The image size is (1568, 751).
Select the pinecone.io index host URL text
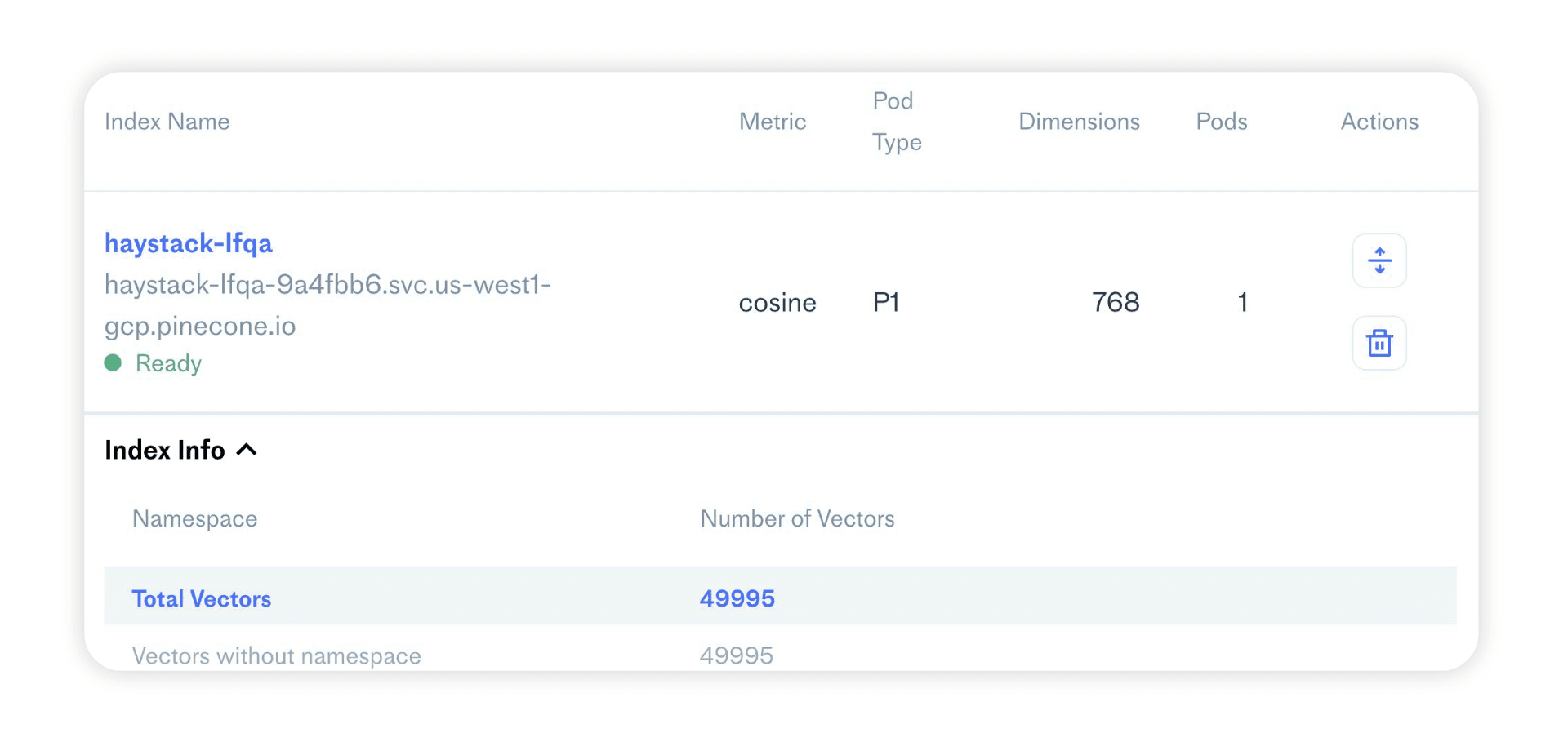point(327,304)
